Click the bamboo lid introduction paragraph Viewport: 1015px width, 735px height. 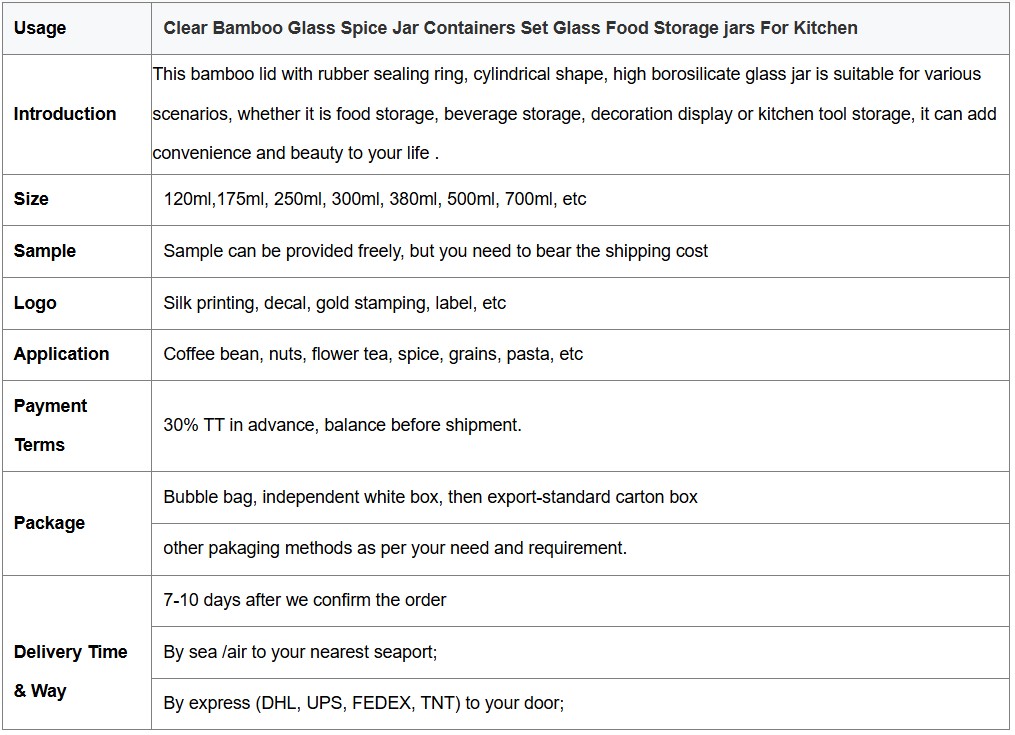coord(575,114)
